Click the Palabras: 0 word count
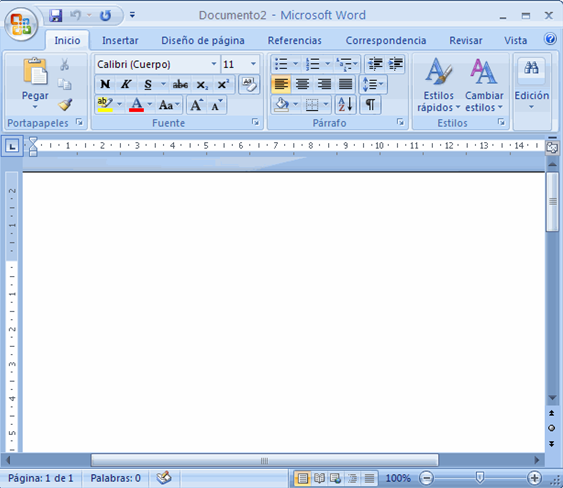The width and height of the screenshot is (563, 488). [x=115, y=478]
